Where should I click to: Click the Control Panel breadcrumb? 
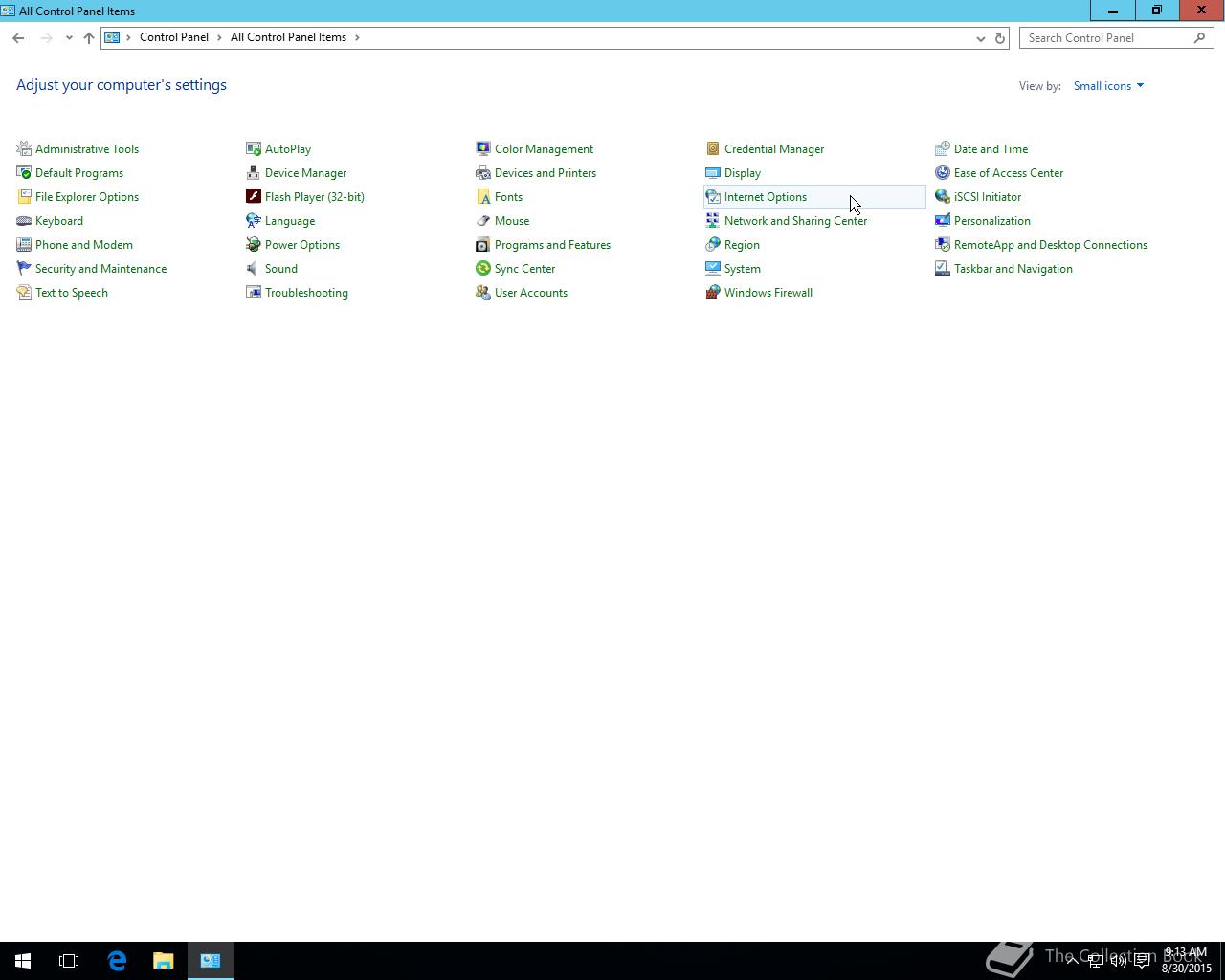[174, 37]
